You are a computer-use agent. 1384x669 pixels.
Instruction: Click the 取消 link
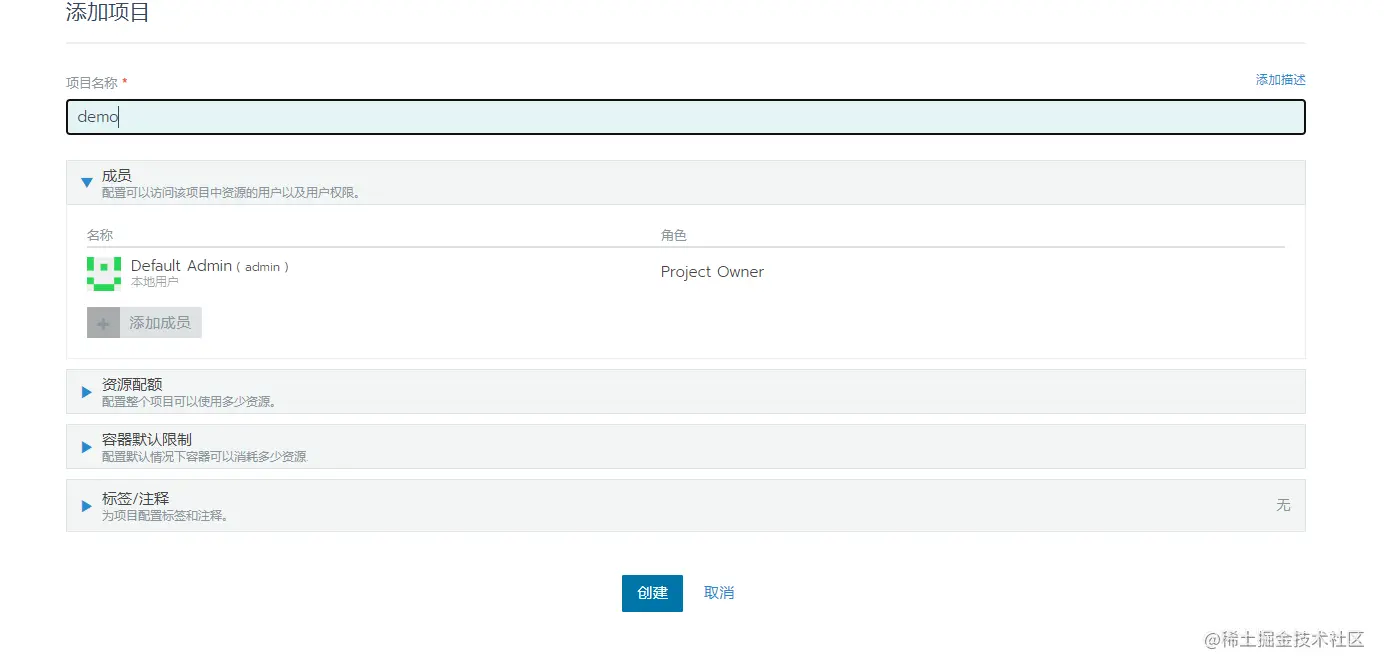[719, 593]
